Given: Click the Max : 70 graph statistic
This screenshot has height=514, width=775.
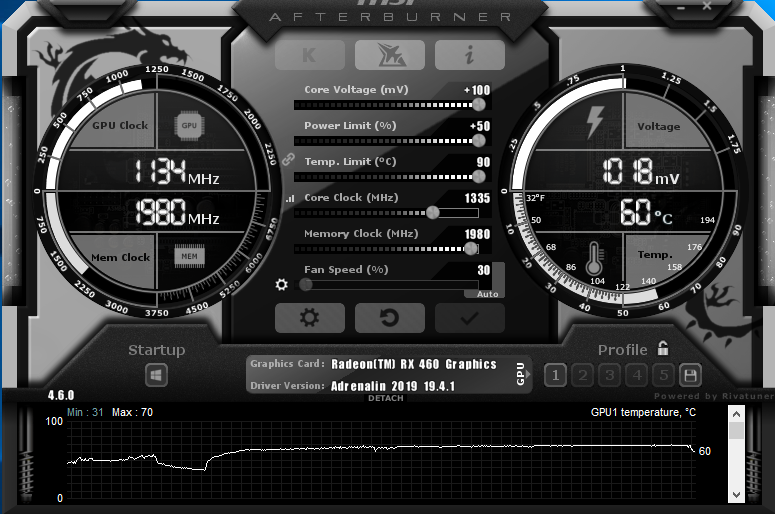Looking at the screenshot, I should pyautogui.click(x=132, y=412).
